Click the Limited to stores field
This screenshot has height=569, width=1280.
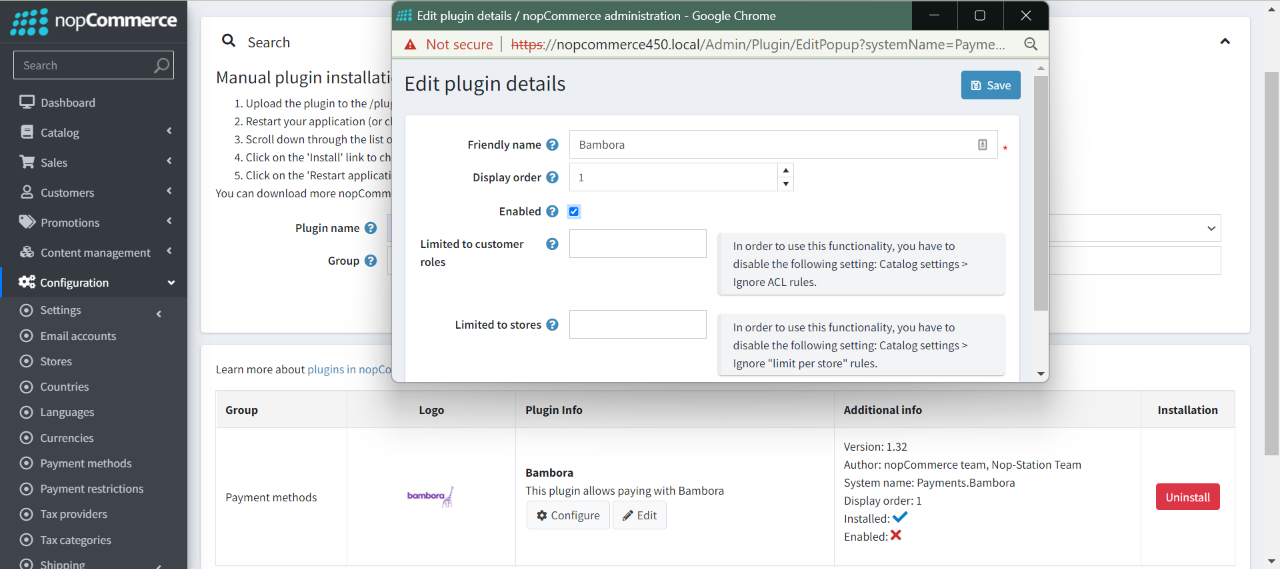tap(638, 325)
